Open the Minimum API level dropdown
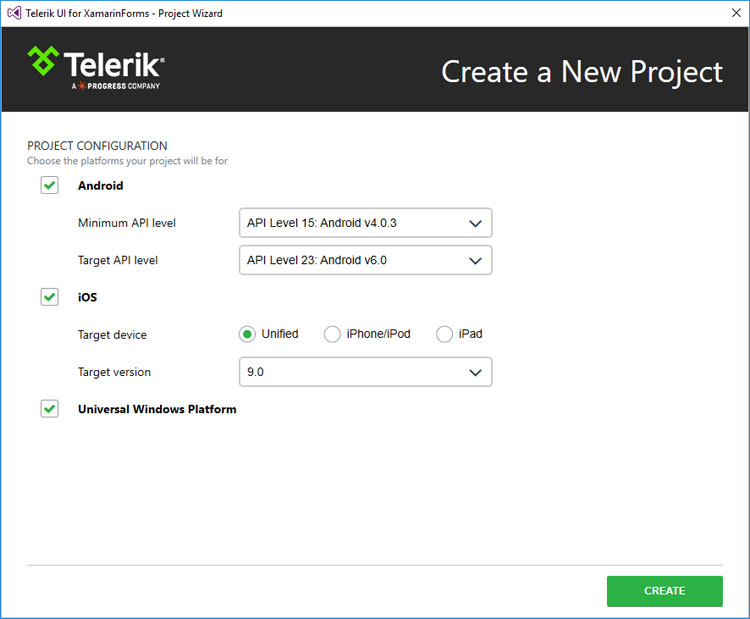750x619 pixels. (365, 222)
